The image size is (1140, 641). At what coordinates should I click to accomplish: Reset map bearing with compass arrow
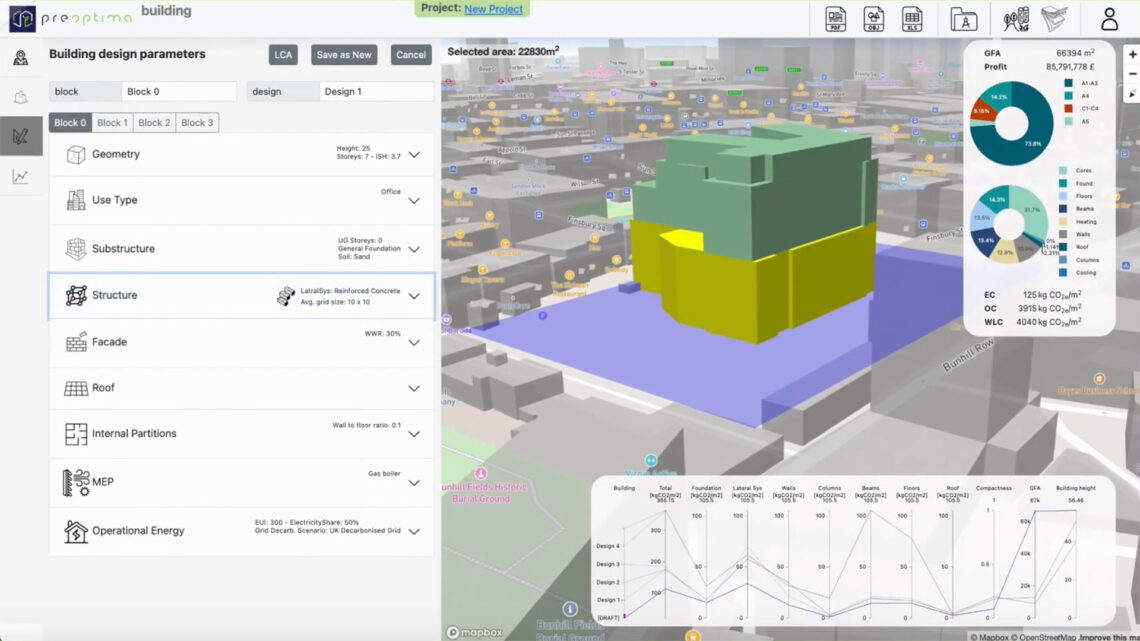(1131, 95)
